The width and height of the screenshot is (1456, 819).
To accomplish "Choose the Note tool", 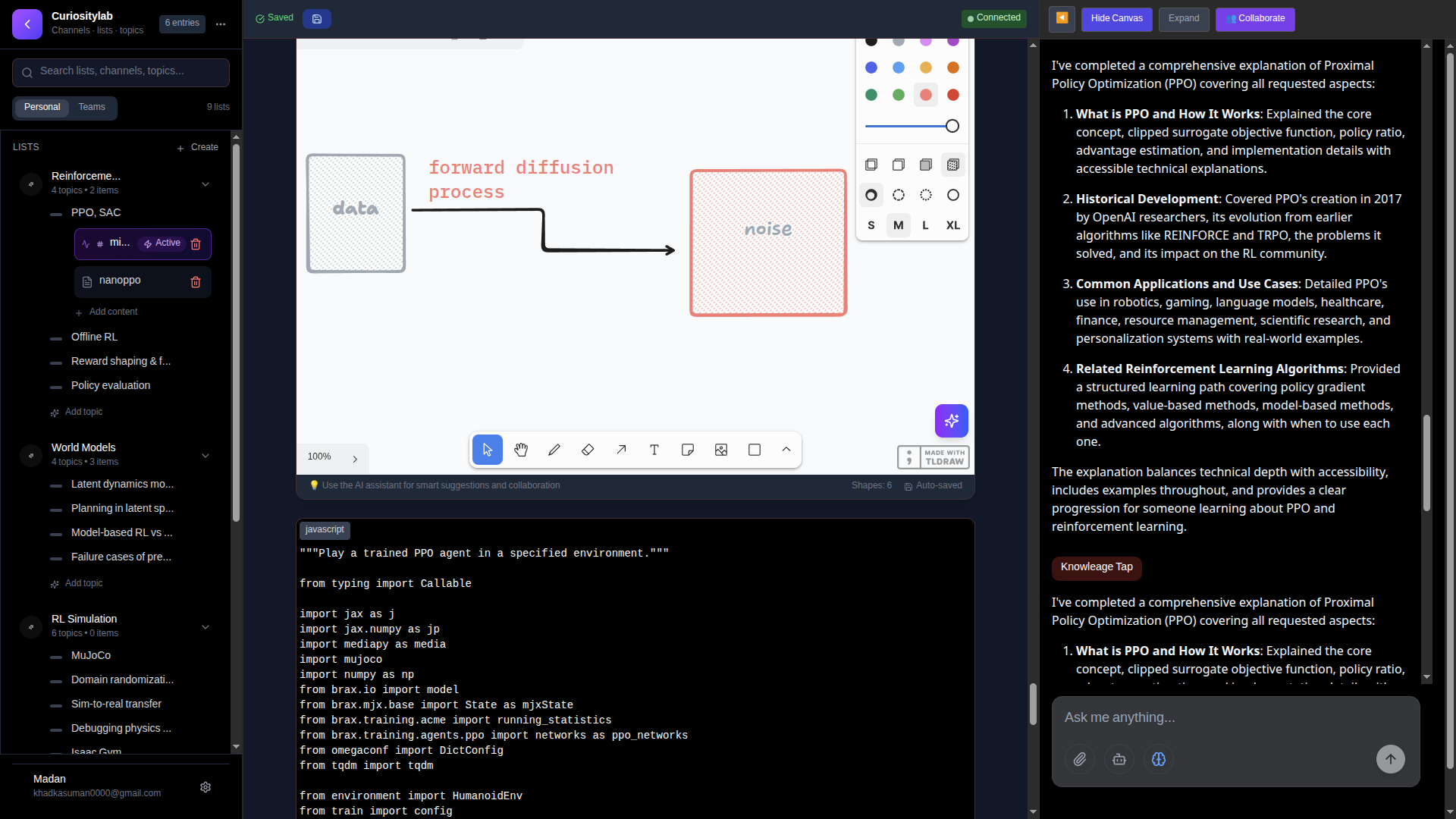I will point(687,450).
